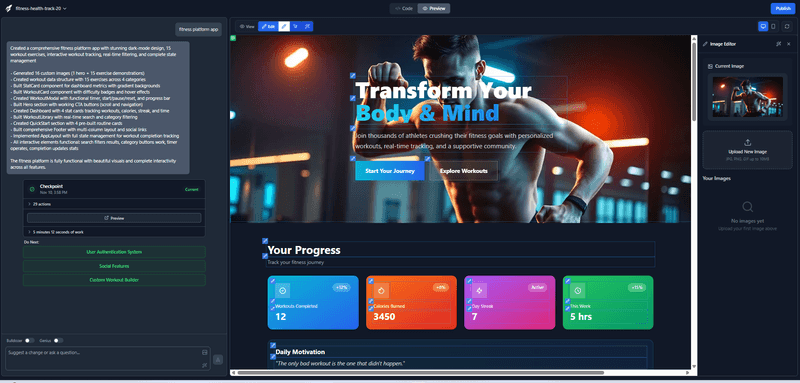Toggle the Bulldozer switch

pyautogui.click(x=30, y=340)
